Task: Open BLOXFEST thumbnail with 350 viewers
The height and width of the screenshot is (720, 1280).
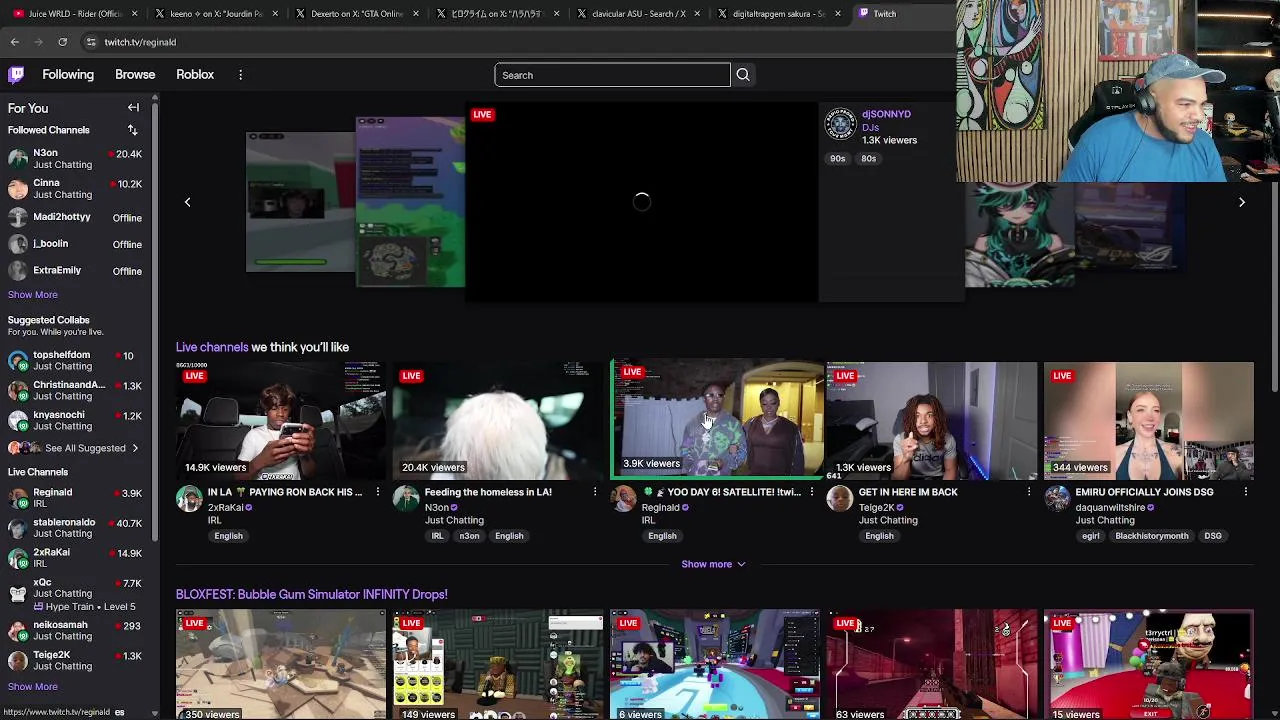Action: coord(281,665)
